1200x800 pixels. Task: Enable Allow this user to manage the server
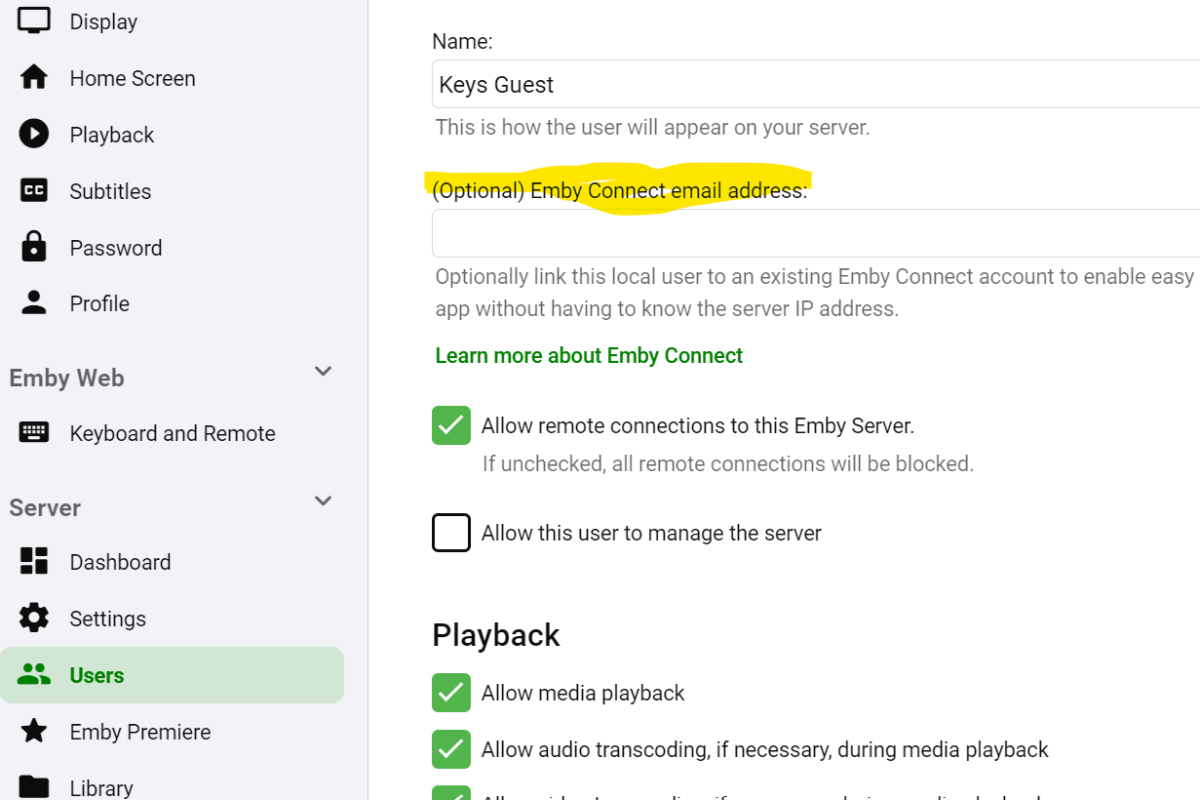click(451, 533)
